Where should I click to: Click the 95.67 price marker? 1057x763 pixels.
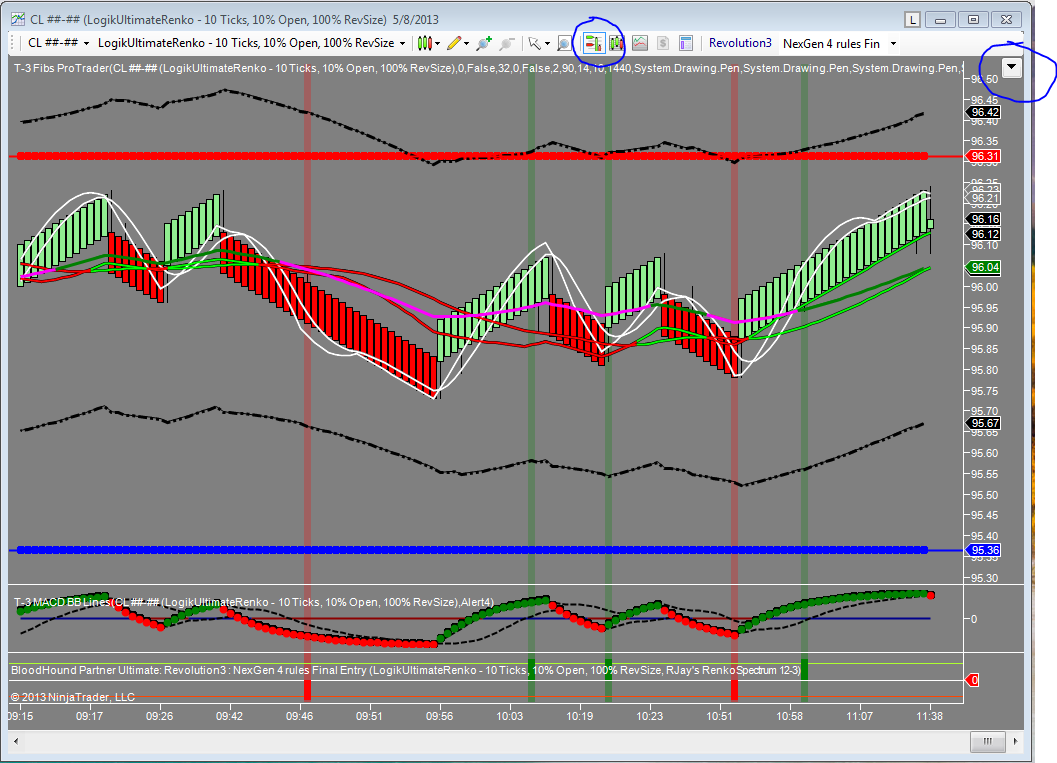pyautogui.click(x=984, y=423)
